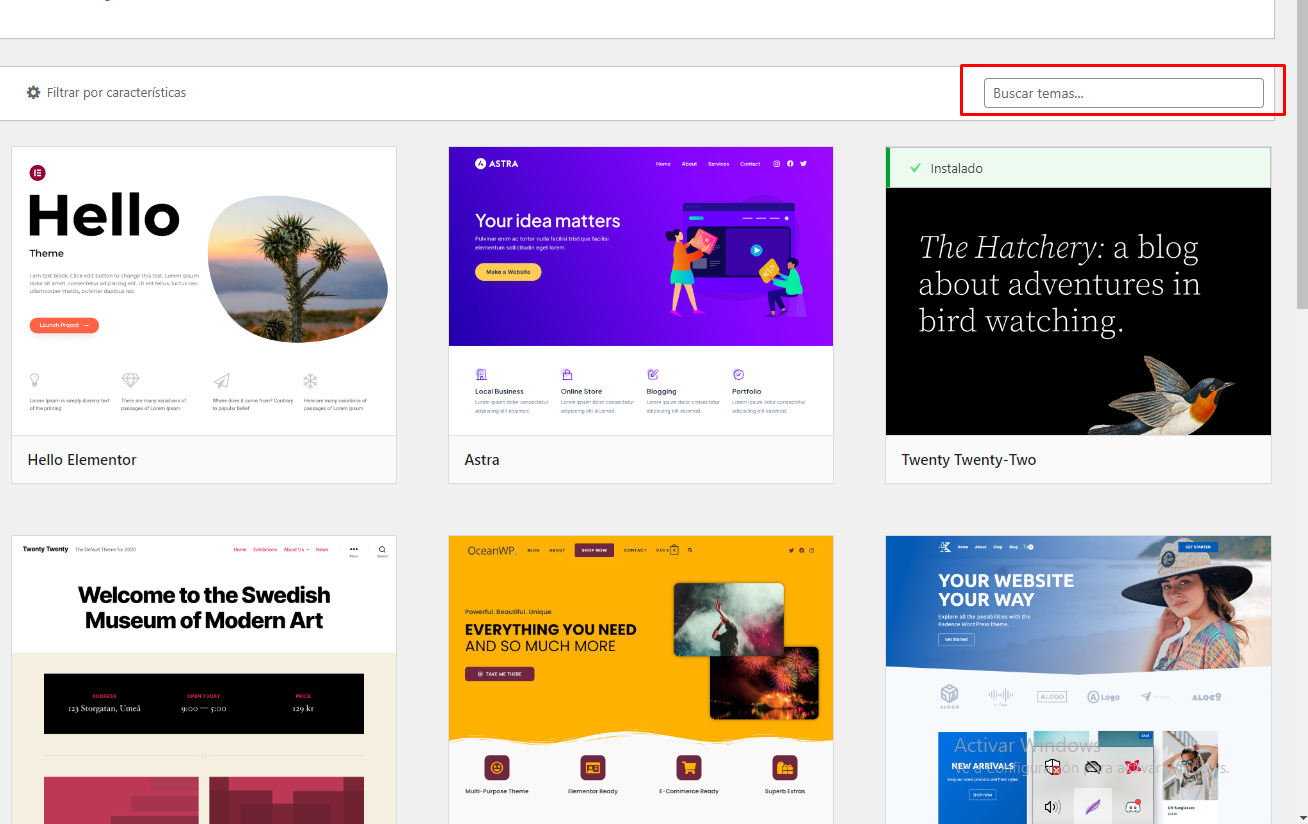The width and height of the screenshot is (1308, 824).
Task: Select the Twenty Twenty-Two theme name
Action: (x=968, y=460)
